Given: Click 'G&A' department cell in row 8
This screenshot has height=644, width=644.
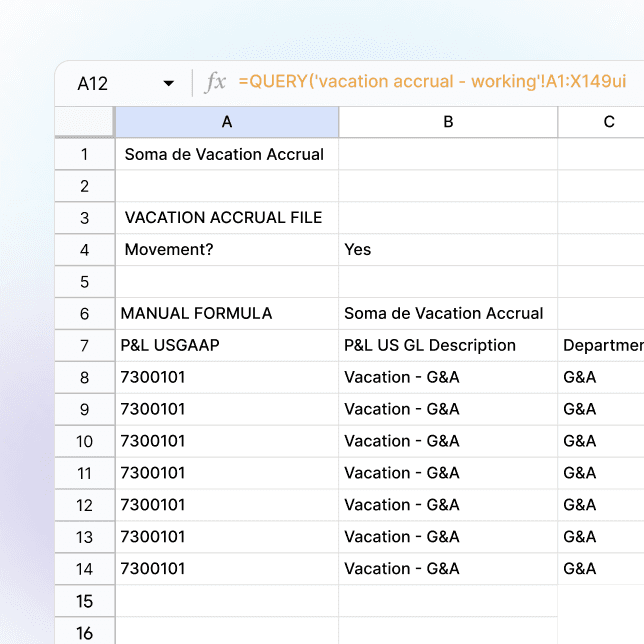Looking at the screenshot, I should click(x=601, y=377).
